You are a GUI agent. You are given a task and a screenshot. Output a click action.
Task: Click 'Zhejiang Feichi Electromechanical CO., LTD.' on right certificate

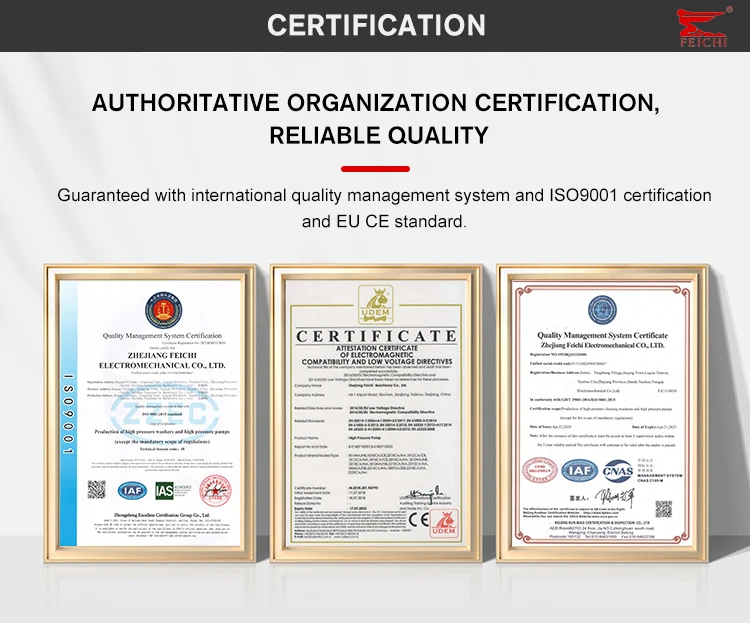pos(602,345)
